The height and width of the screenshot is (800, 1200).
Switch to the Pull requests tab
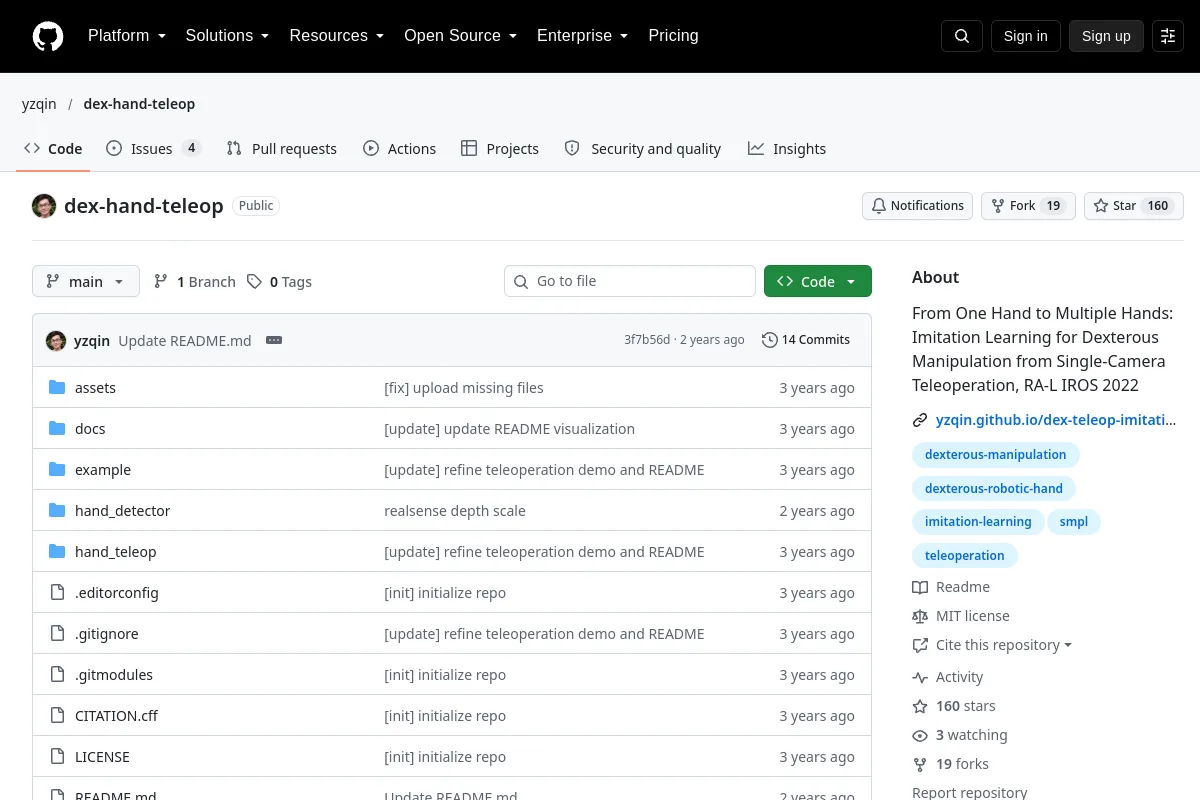pos(282,149)
